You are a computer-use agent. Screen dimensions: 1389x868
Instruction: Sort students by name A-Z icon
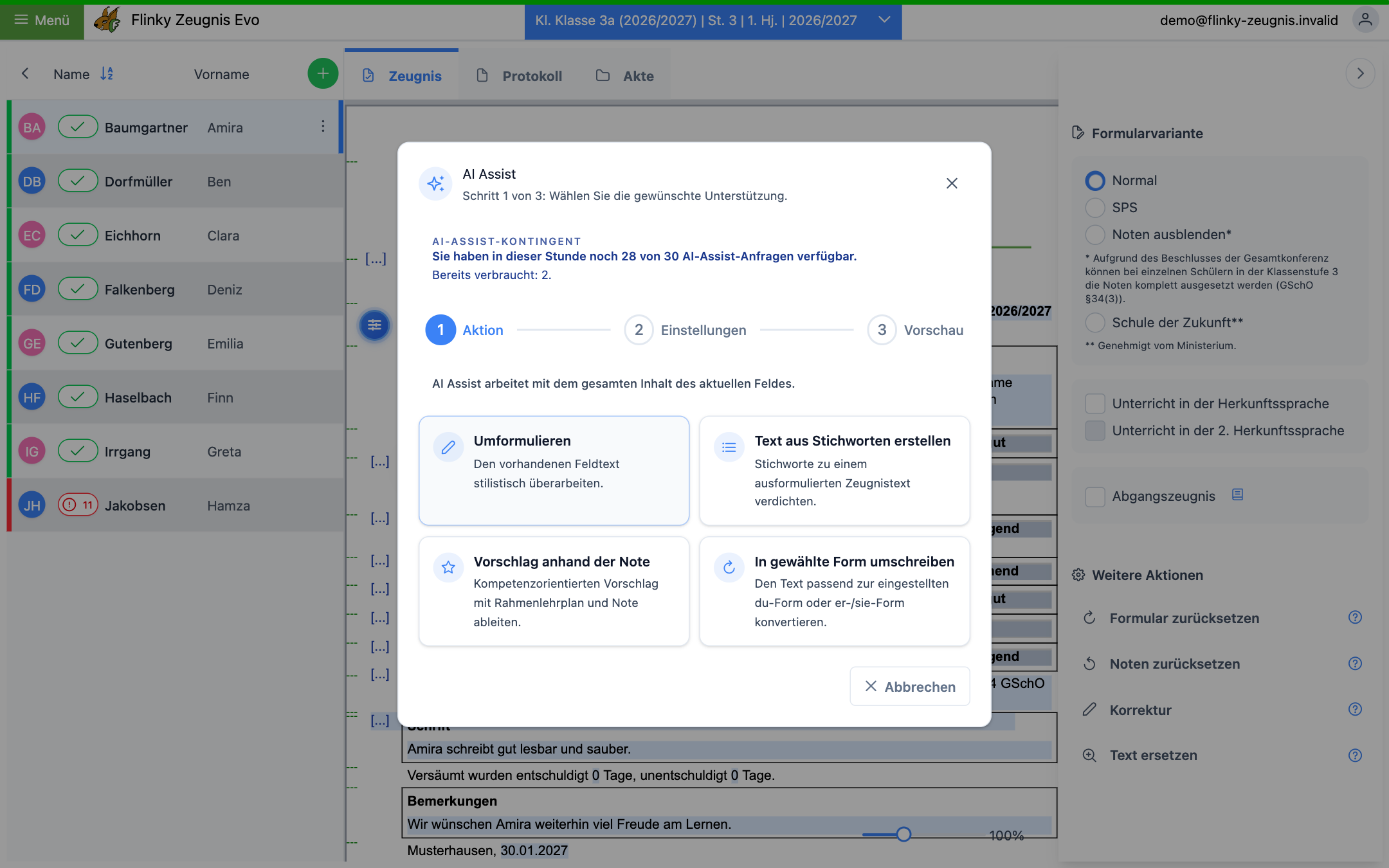click(x=107, y=74)
